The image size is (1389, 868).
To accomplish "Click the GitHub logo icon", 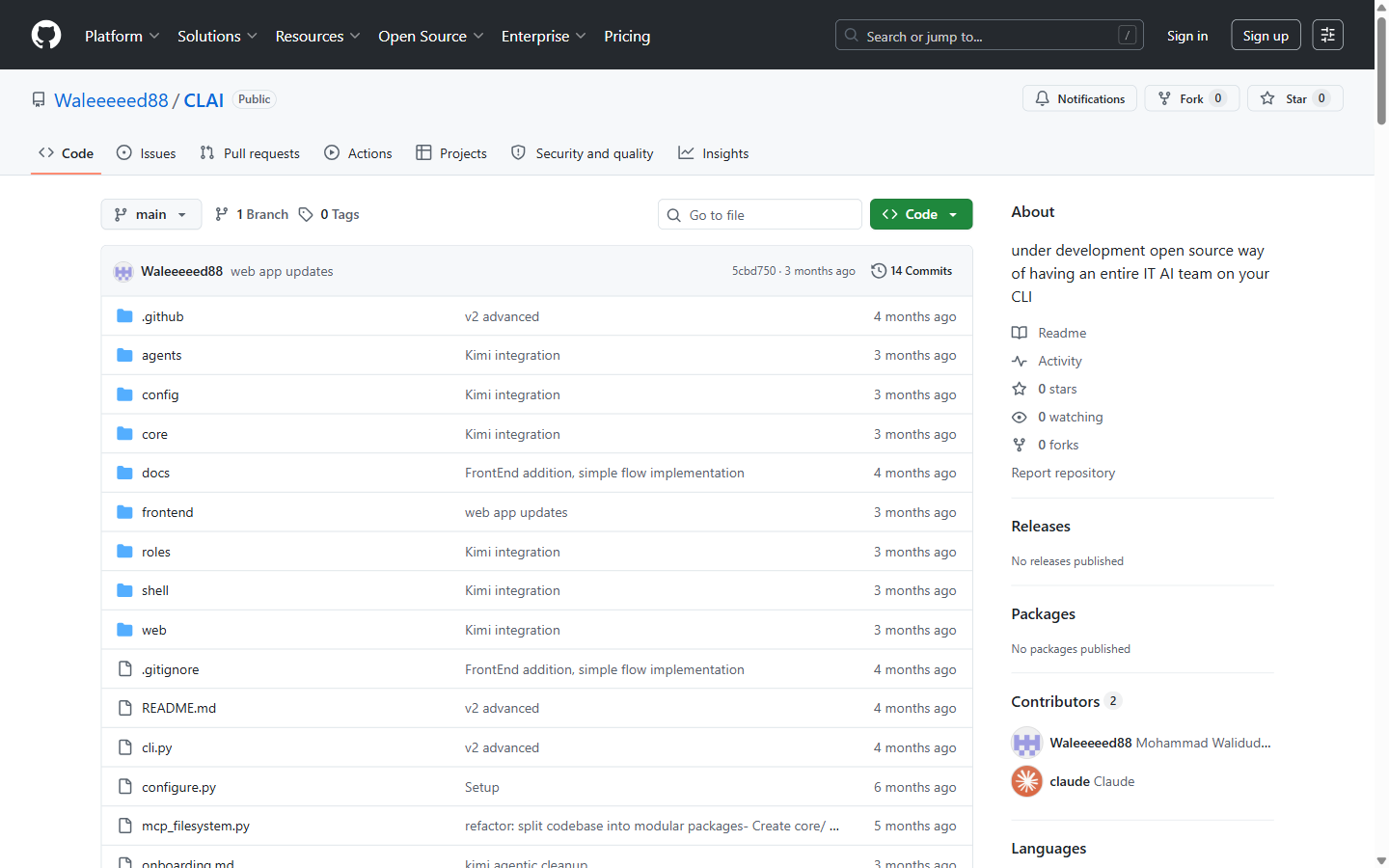I will (x=46, y=36).
